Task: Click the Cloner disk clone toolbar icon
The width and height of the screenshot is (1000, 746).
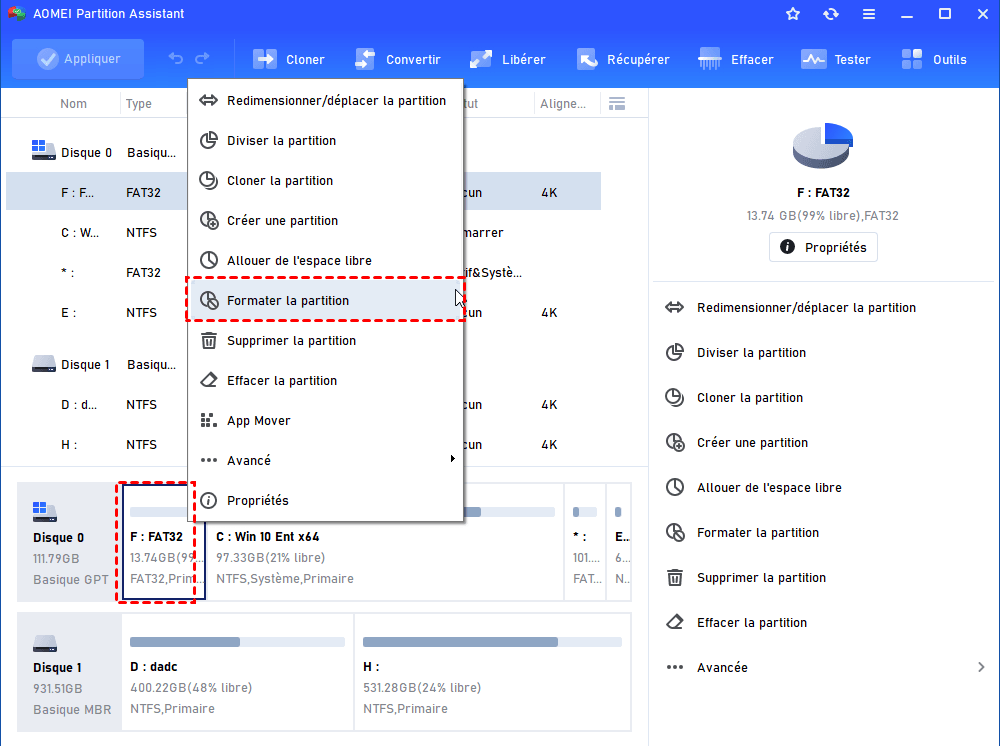Action: click(x=266, y=59)
